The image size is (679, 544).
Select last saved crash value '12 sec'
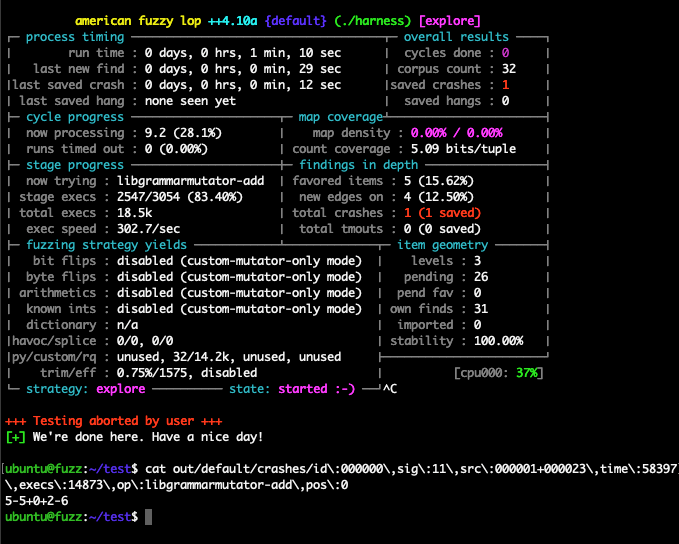pyautogui.click(x=320, y=85)
